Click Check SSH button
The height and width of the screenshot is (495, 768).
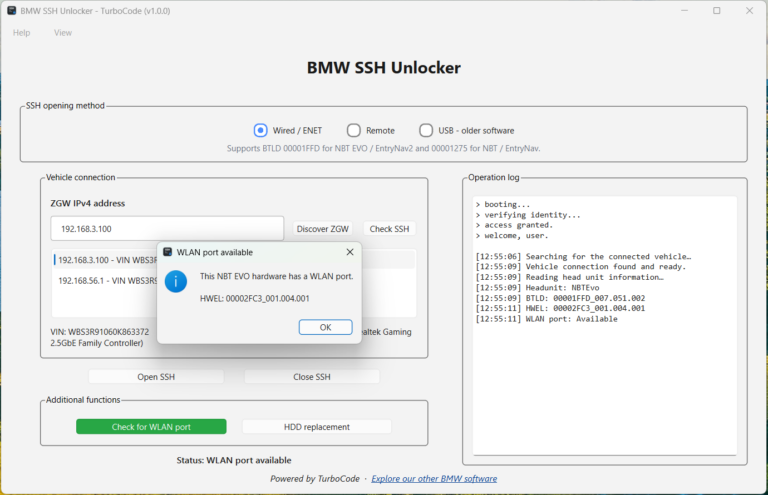click(x=389, y=229)
